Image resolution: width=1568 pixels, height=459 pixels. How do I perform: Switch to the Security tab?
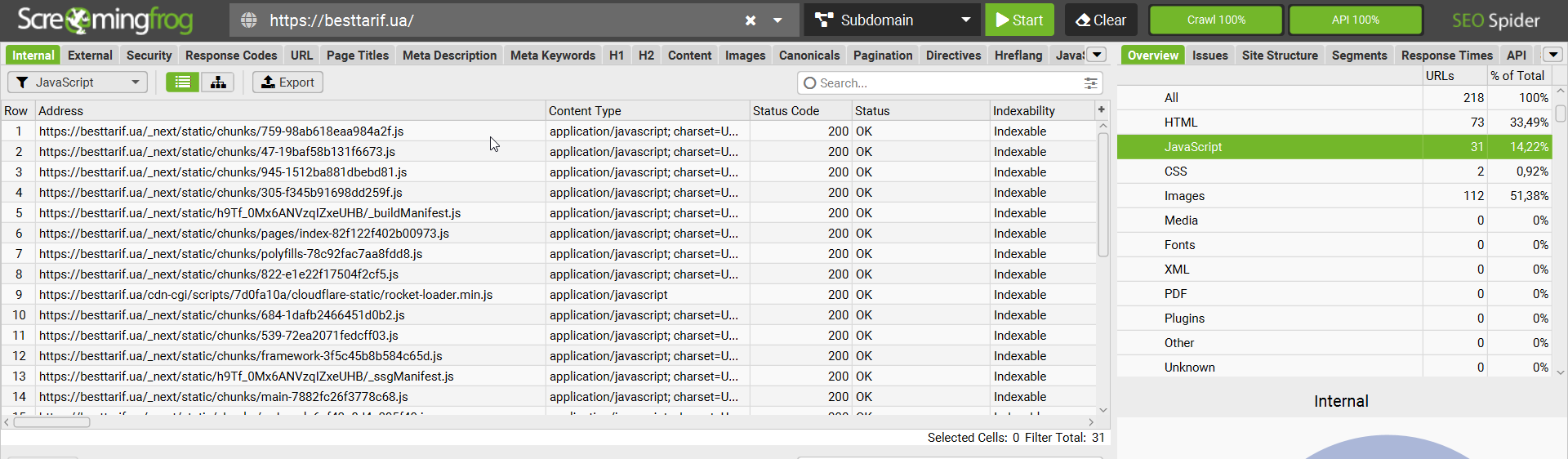[x=149, y=55]
